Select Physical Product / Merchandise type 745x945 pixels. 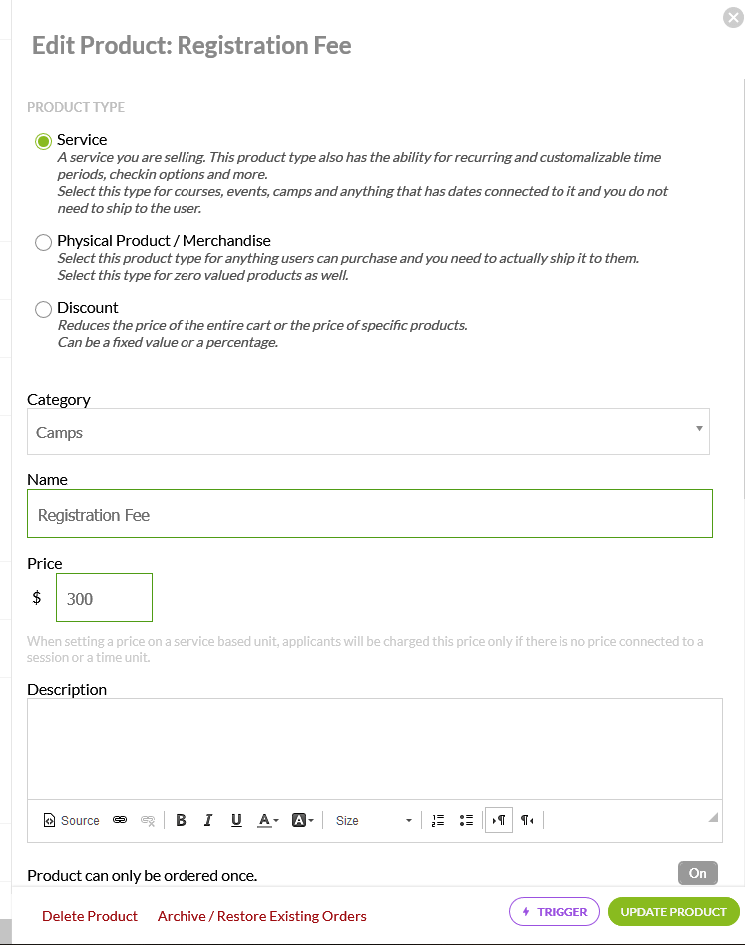(43, 242)
